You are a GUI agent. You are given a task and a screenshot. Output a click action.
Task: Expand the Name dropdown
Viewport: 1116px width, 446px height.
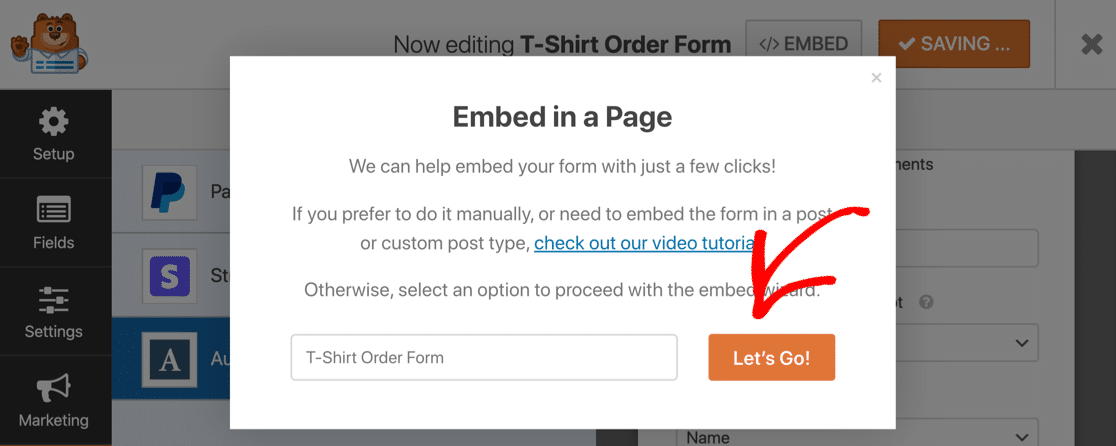pyautogui.click(x=1020, y=436)
